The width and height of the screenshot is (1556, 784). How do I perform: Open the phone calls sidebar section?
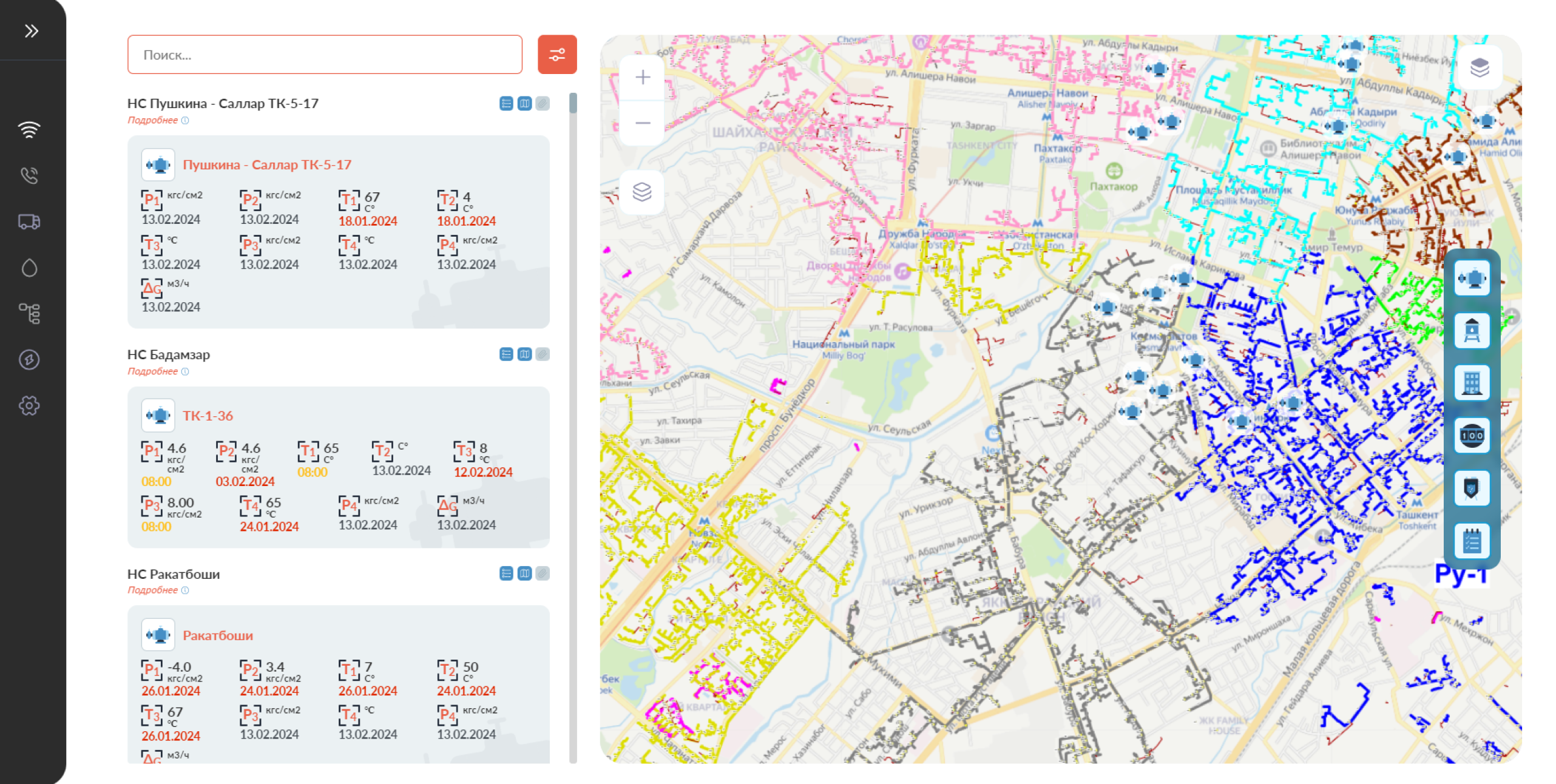click(x=29, y=175)
